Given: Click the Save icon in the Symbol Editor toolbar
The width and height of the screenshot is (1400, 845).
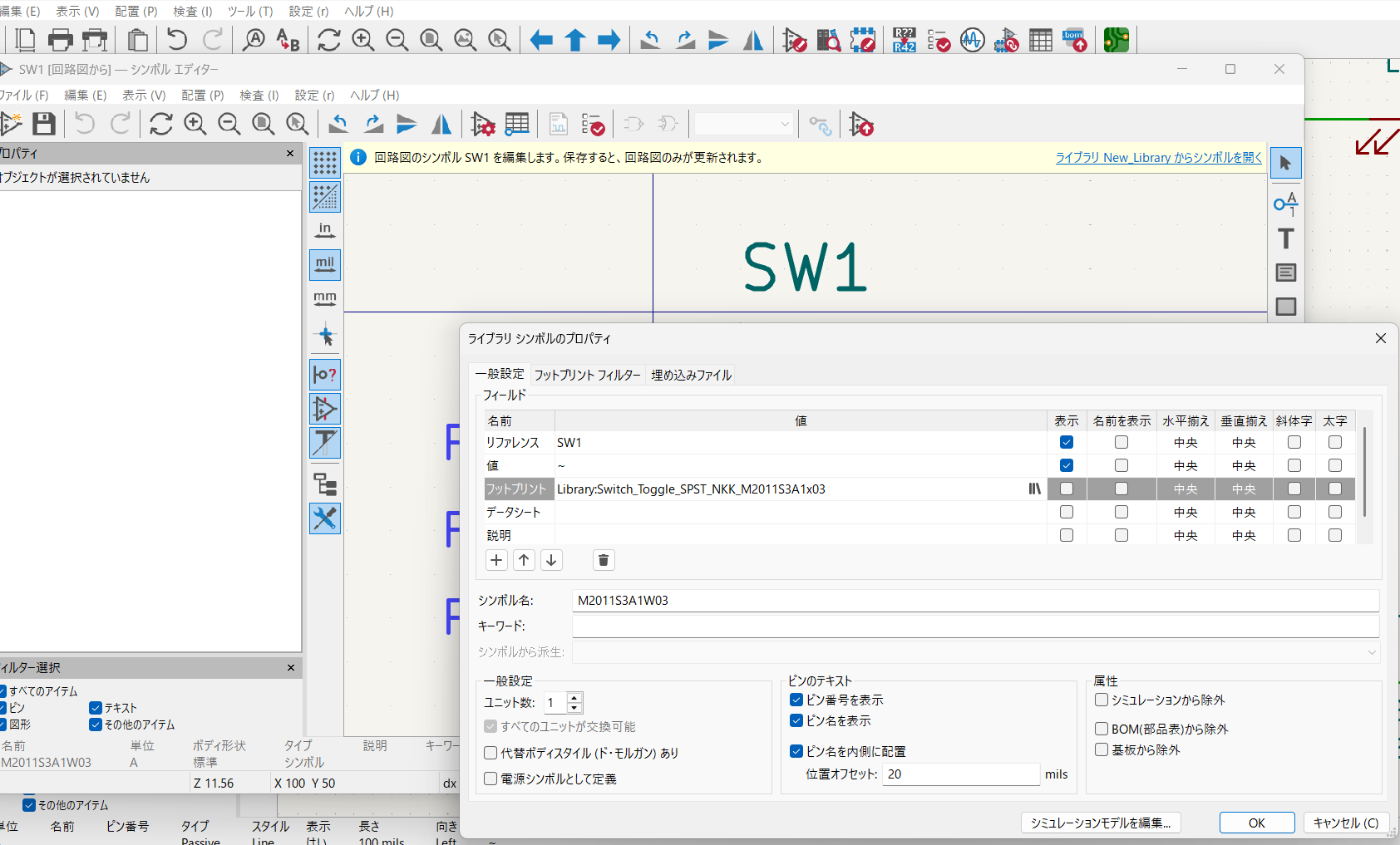Looking at the screenshot, I should [43, 124].
